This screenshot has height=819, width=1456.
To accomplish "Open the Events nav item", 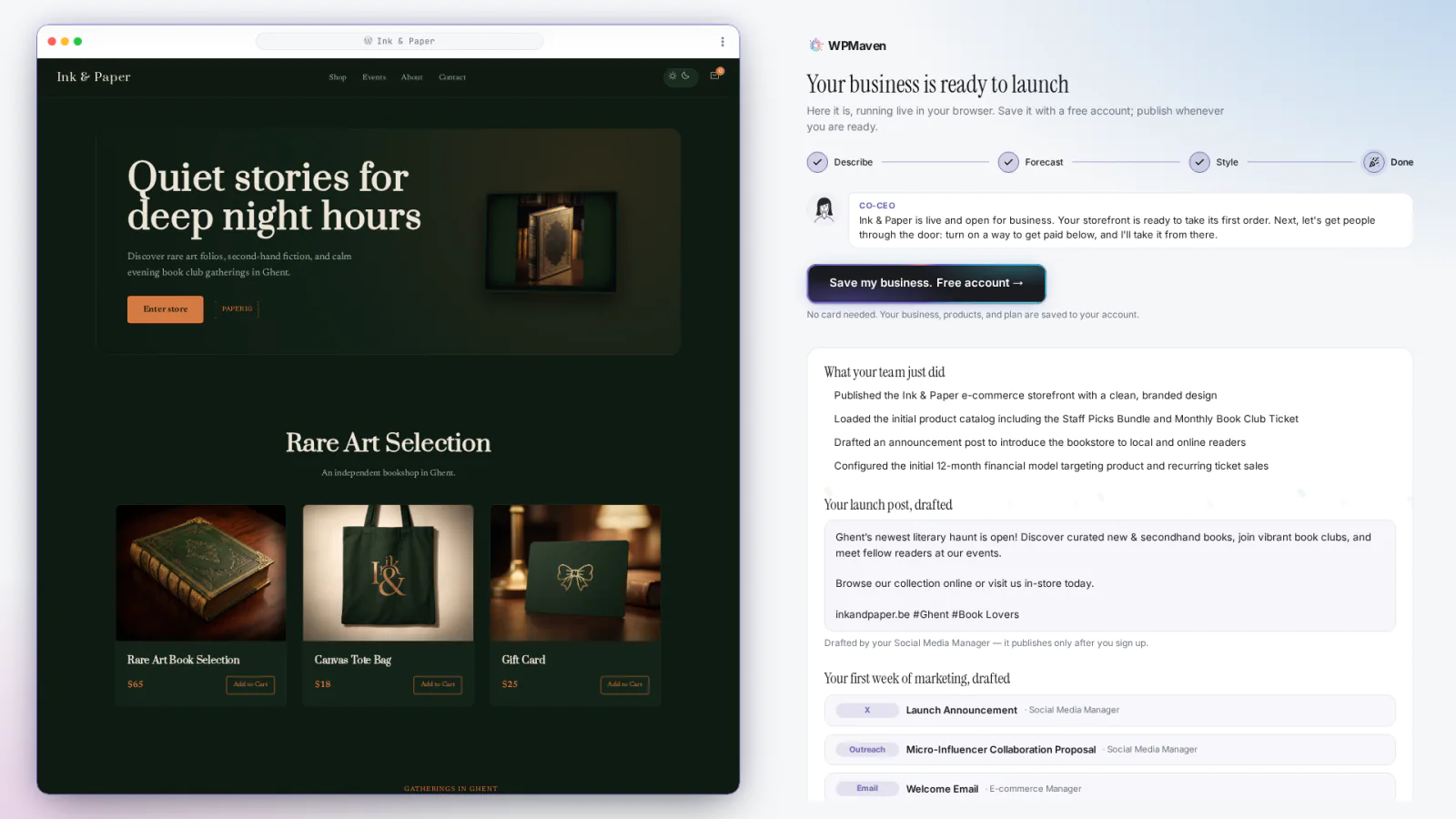I will pos(374,77).
